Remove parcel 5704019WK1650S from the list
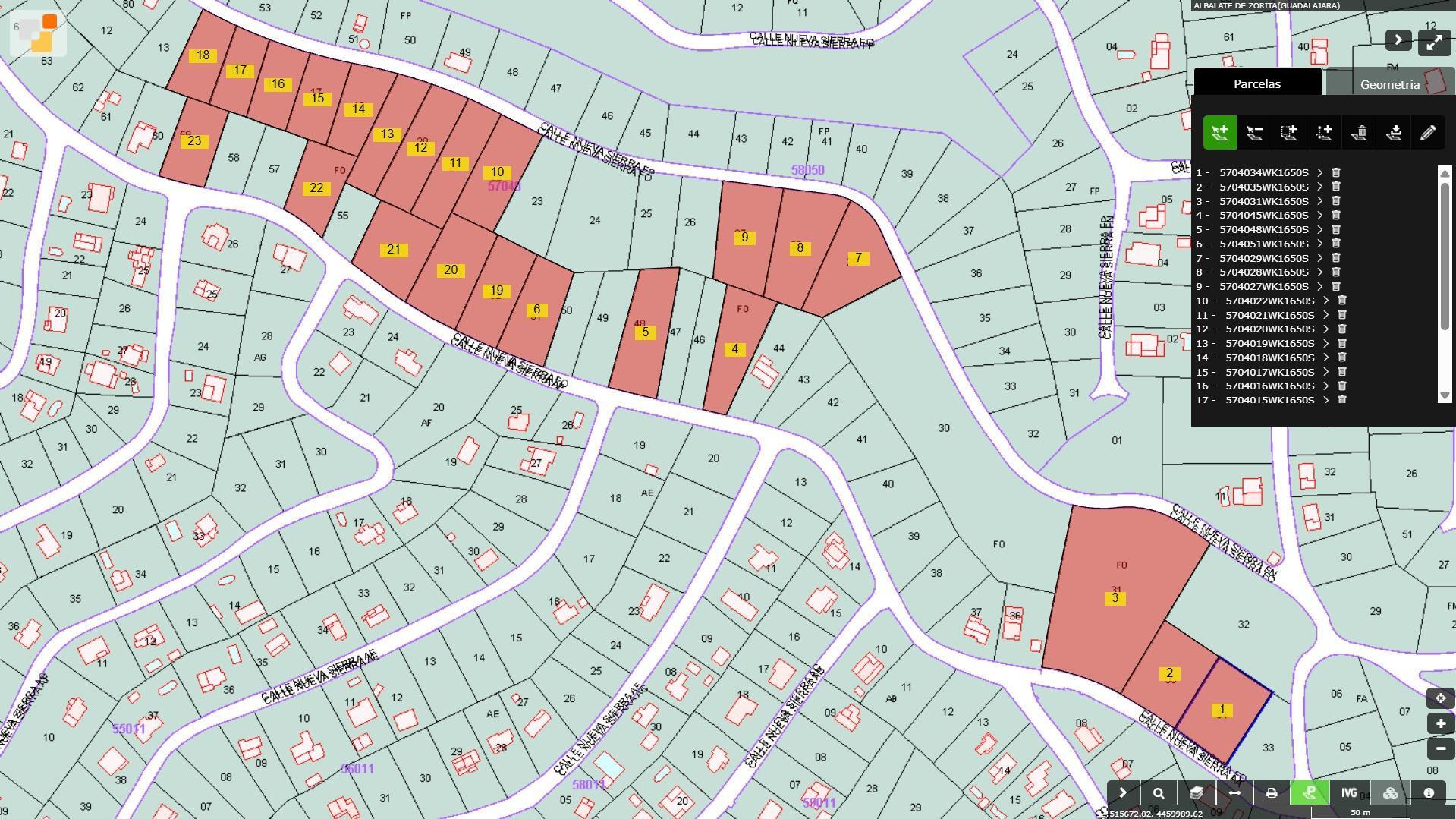1456x819 pixels. [x=1342, y=343]
